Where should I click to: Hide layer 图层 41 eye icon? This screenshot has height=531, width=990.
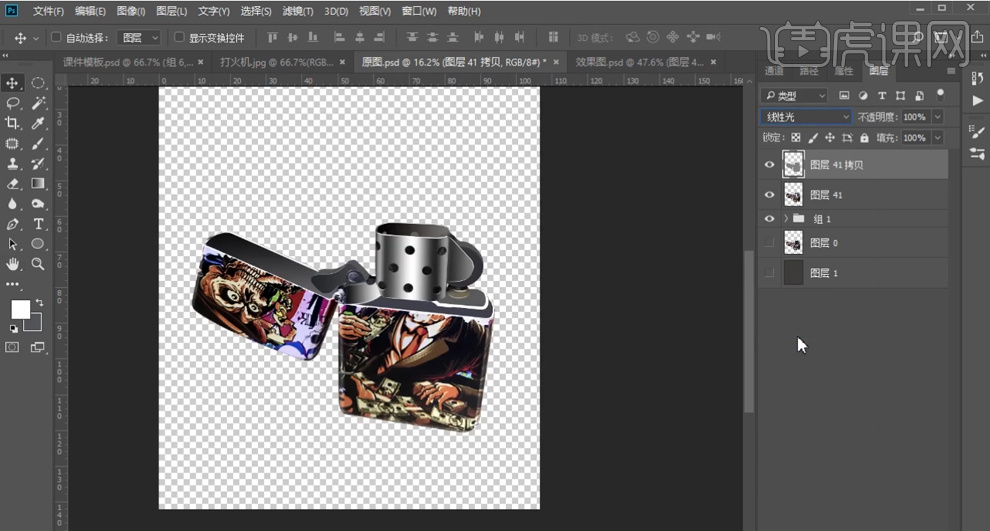[769, 194]
